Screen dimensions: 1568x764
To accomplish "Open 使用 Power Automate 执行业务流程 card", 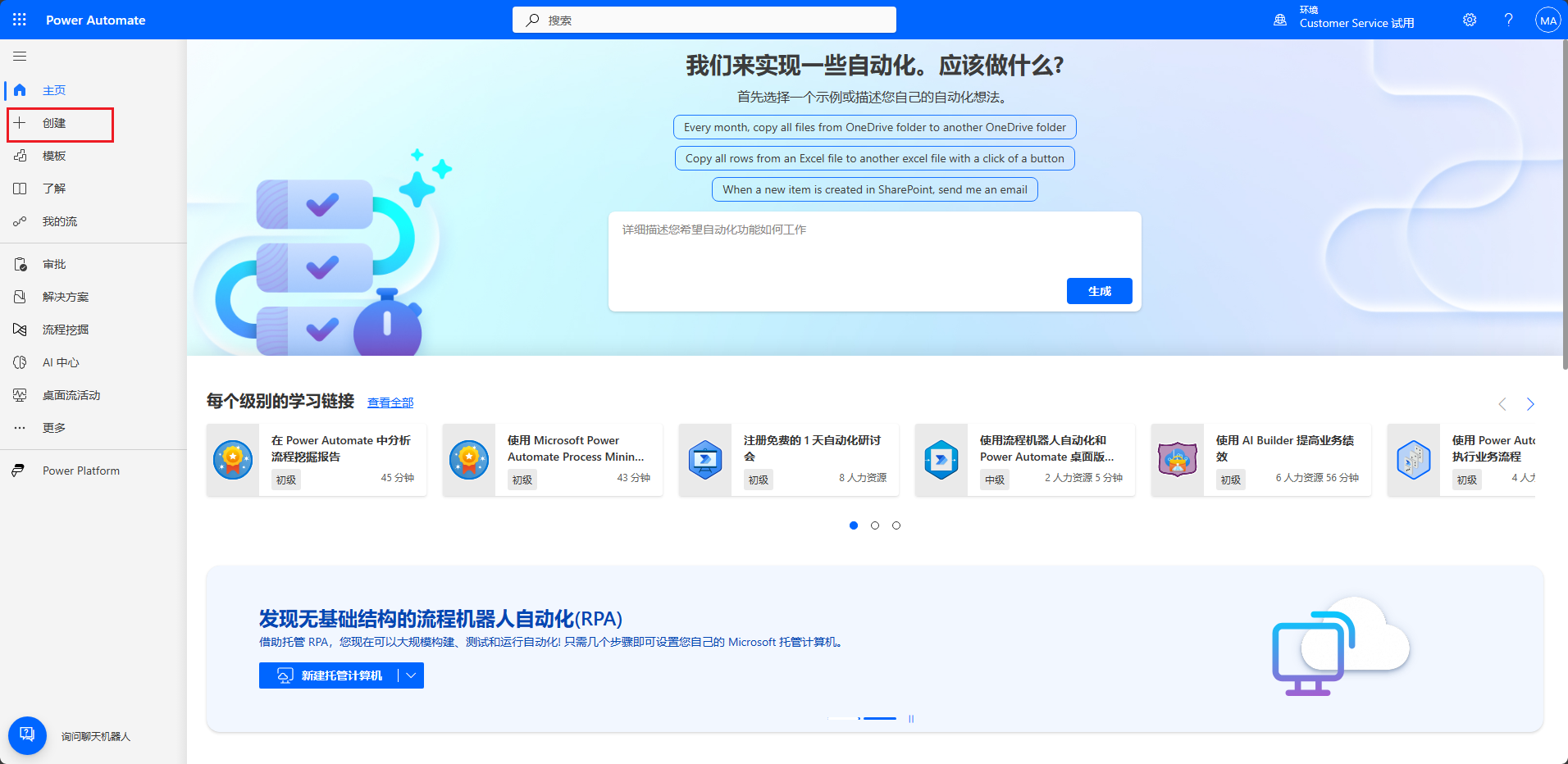I will 1461,460.
